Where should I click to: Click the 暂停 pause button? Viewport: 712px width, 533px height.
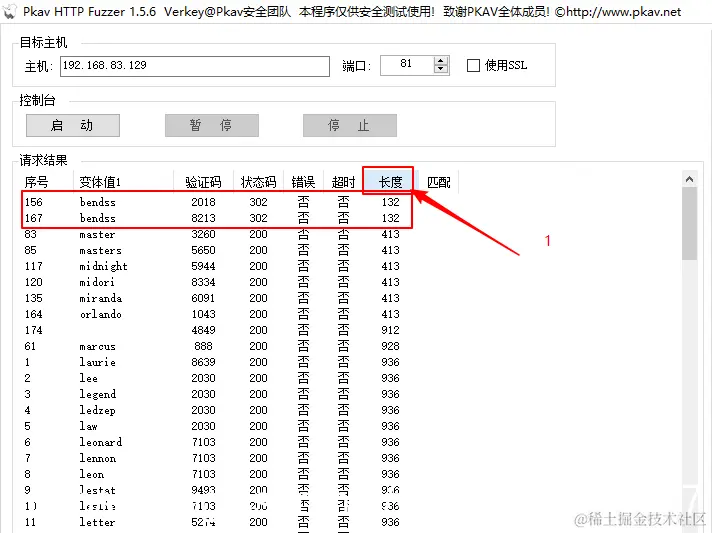pyautogui.click(x=212, y=125)
